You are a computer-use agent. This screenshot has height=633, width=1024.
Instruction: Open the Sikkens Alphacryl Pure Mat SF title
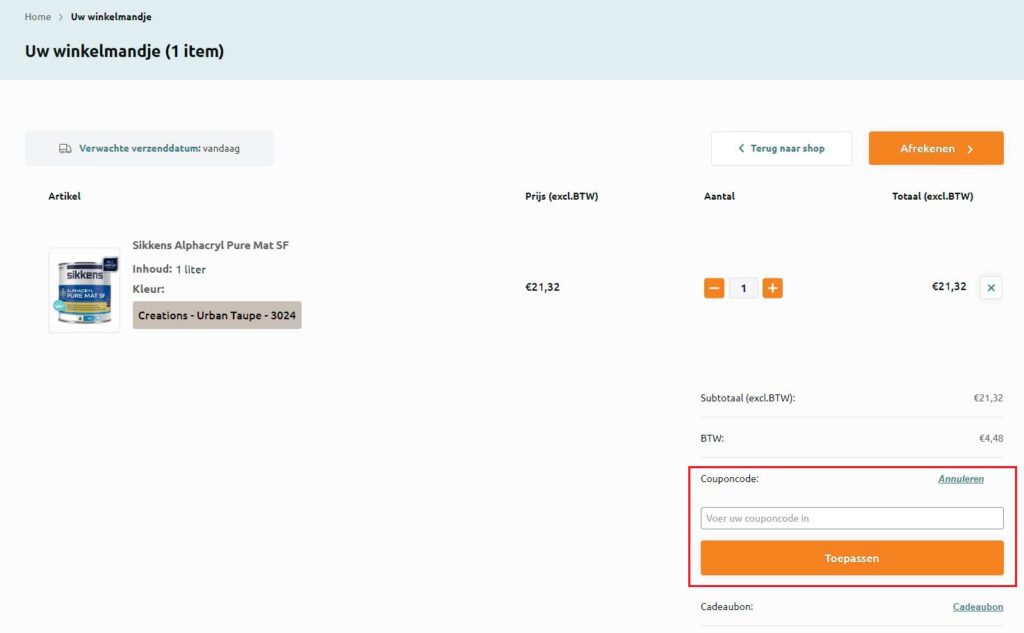click(210, 245)
